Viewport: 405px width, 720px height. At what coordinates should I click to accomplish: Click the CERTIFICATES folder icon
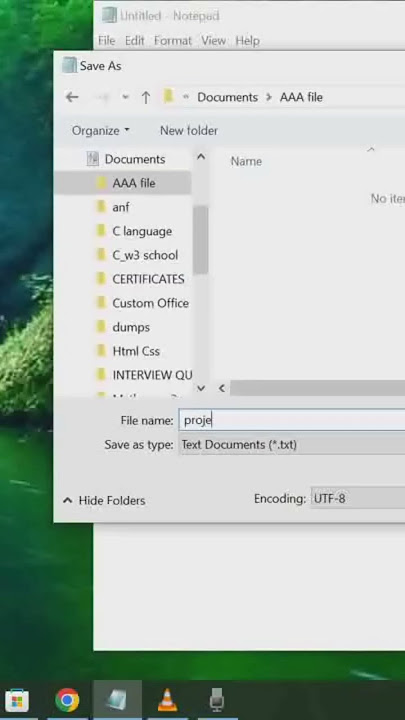tap(101, 278)
